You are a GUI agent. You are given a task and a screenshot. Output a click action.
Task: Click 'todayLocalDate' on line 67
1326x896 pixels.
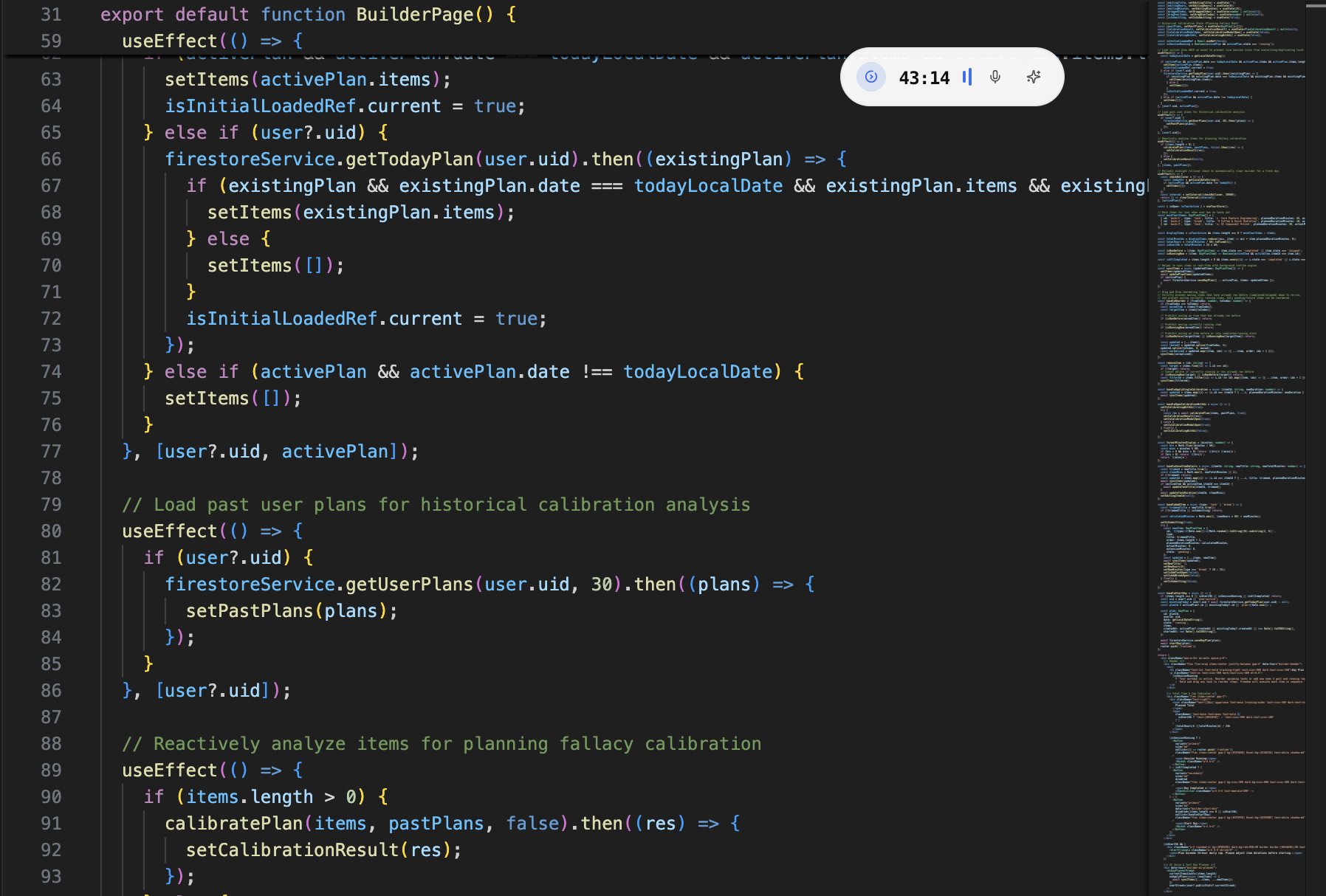[x=709, y=185]
